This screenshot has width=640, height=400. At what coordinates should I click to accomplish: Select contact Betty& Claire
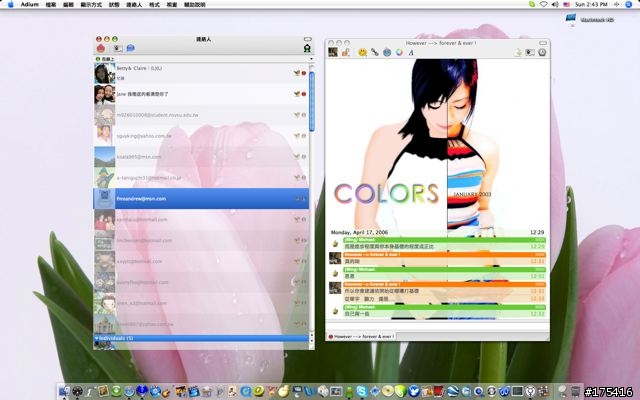[202, 73]
